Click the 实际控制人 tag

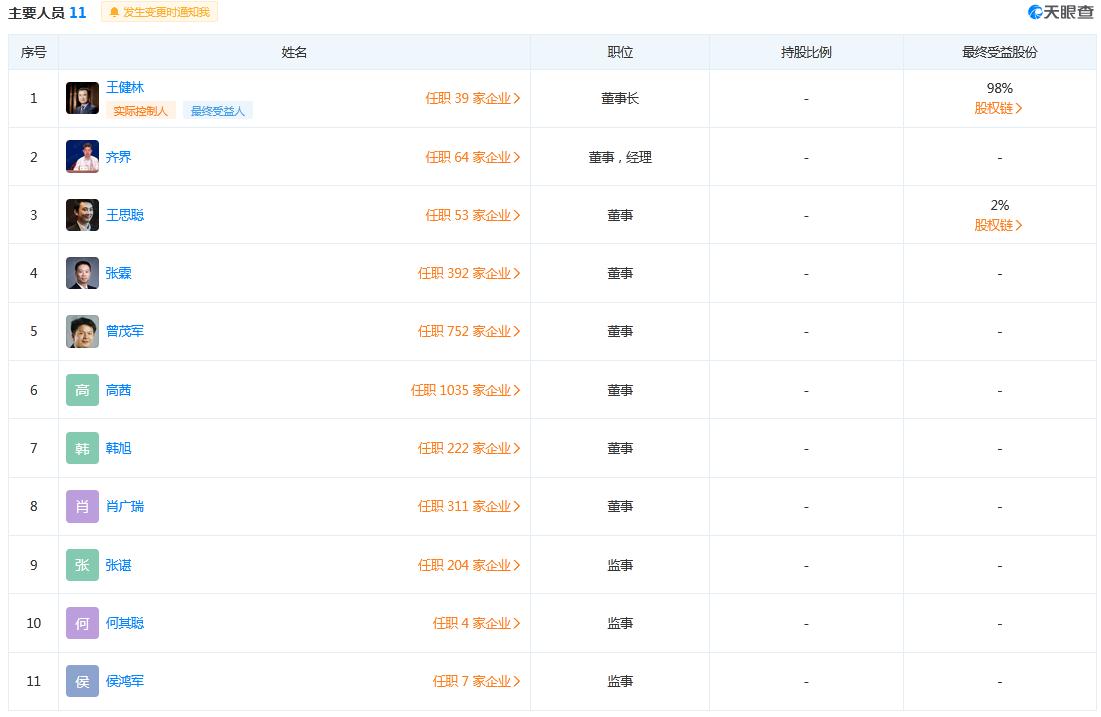[140, 111]
